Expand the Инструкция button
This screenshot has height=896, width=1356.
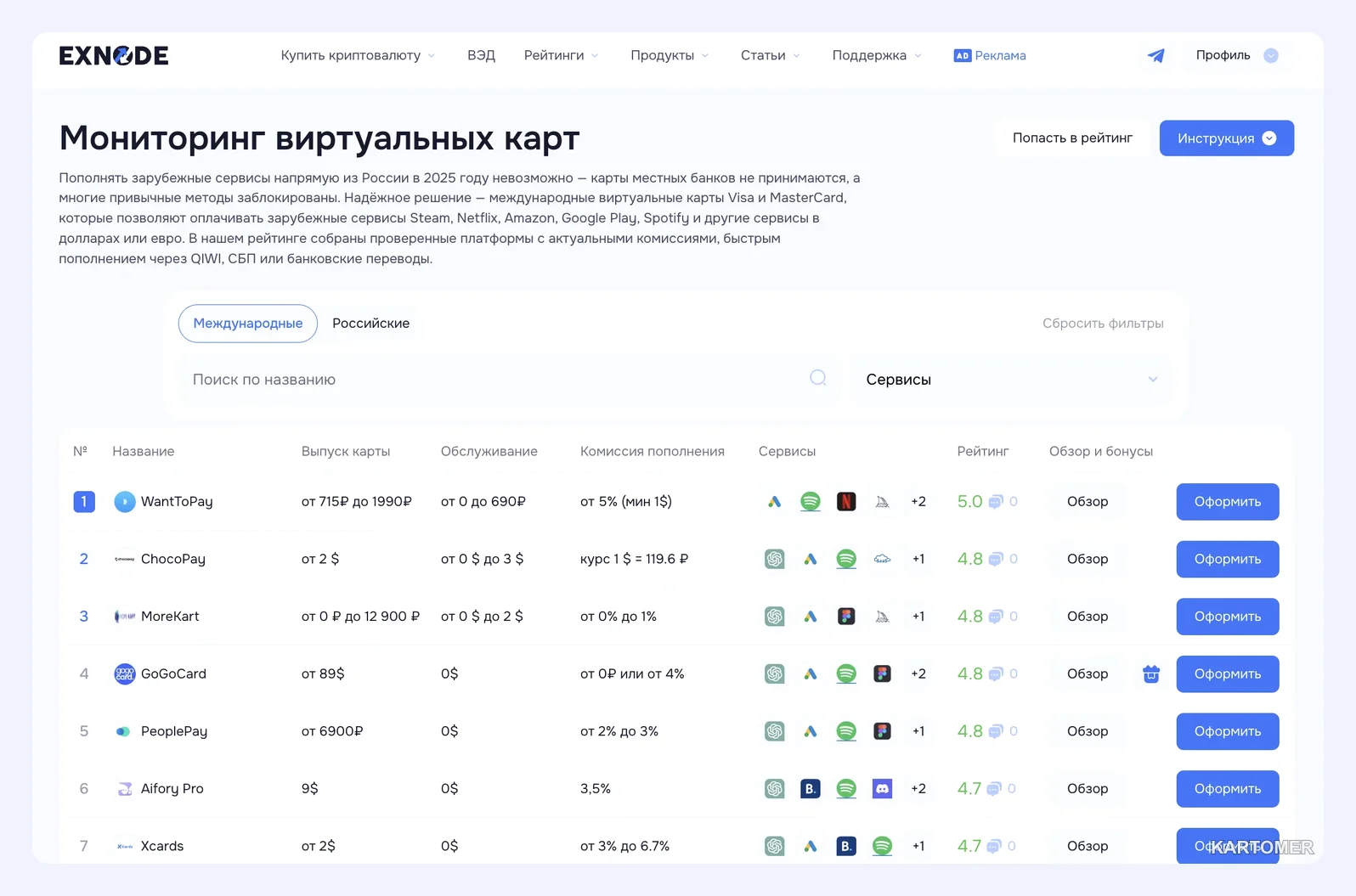click(1227, 138)
